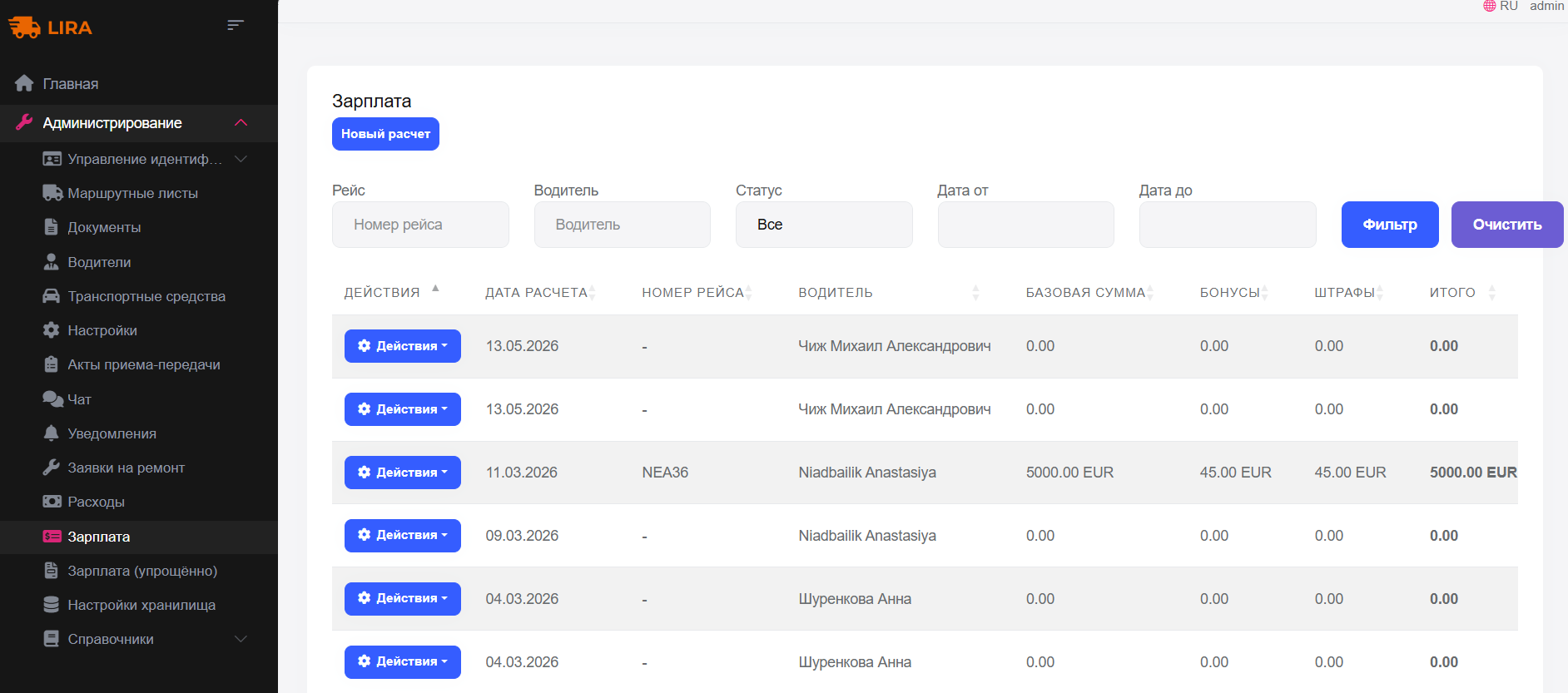Viewport: 1568px width, 693px height.
Task: Open Действия dropdown for last 04.03.2026 row
Action: point(403,662)
